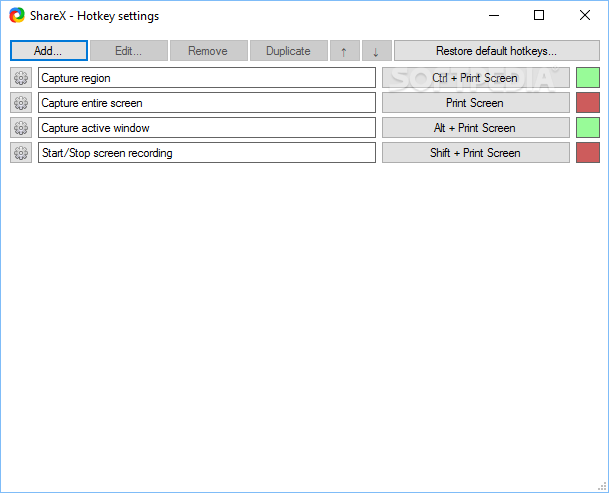Close the Hotkey settings window
This screenshot has height=493, width=609.
coord(585,16)
